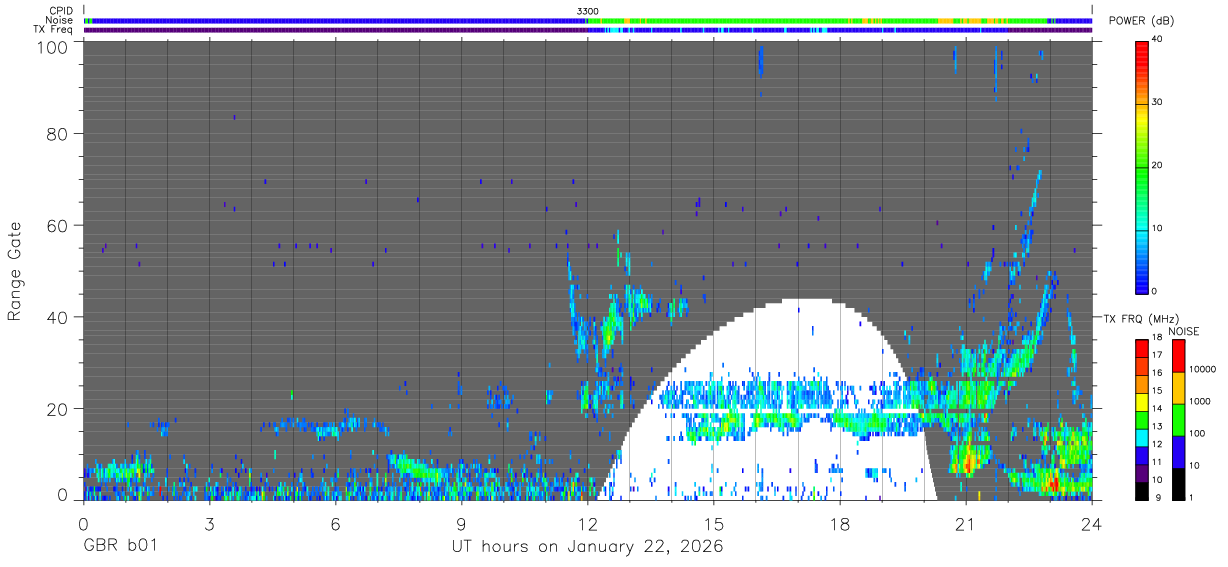Click the 'TX Freq' row label
Image resolution: width=1228 pixels, height=567 pixels.
tap(54, 29)
